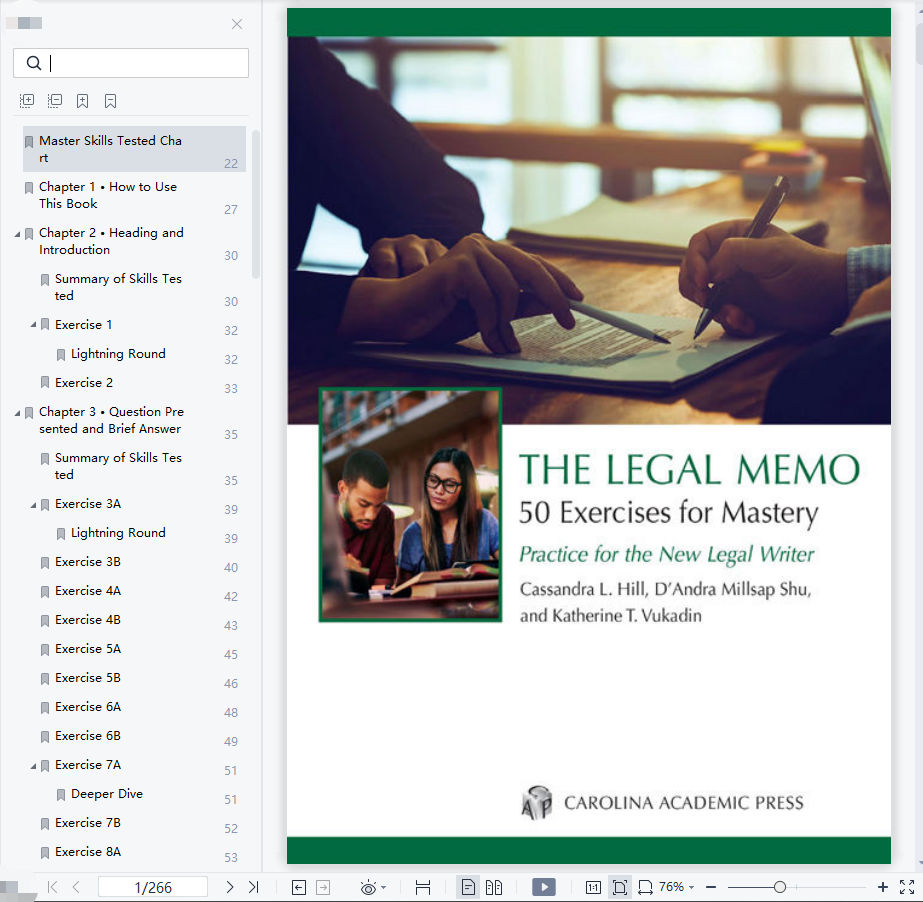Zoom out with the minus button
Image resolution: width=923 pixels, height=902 pixels.
[711, 887]
